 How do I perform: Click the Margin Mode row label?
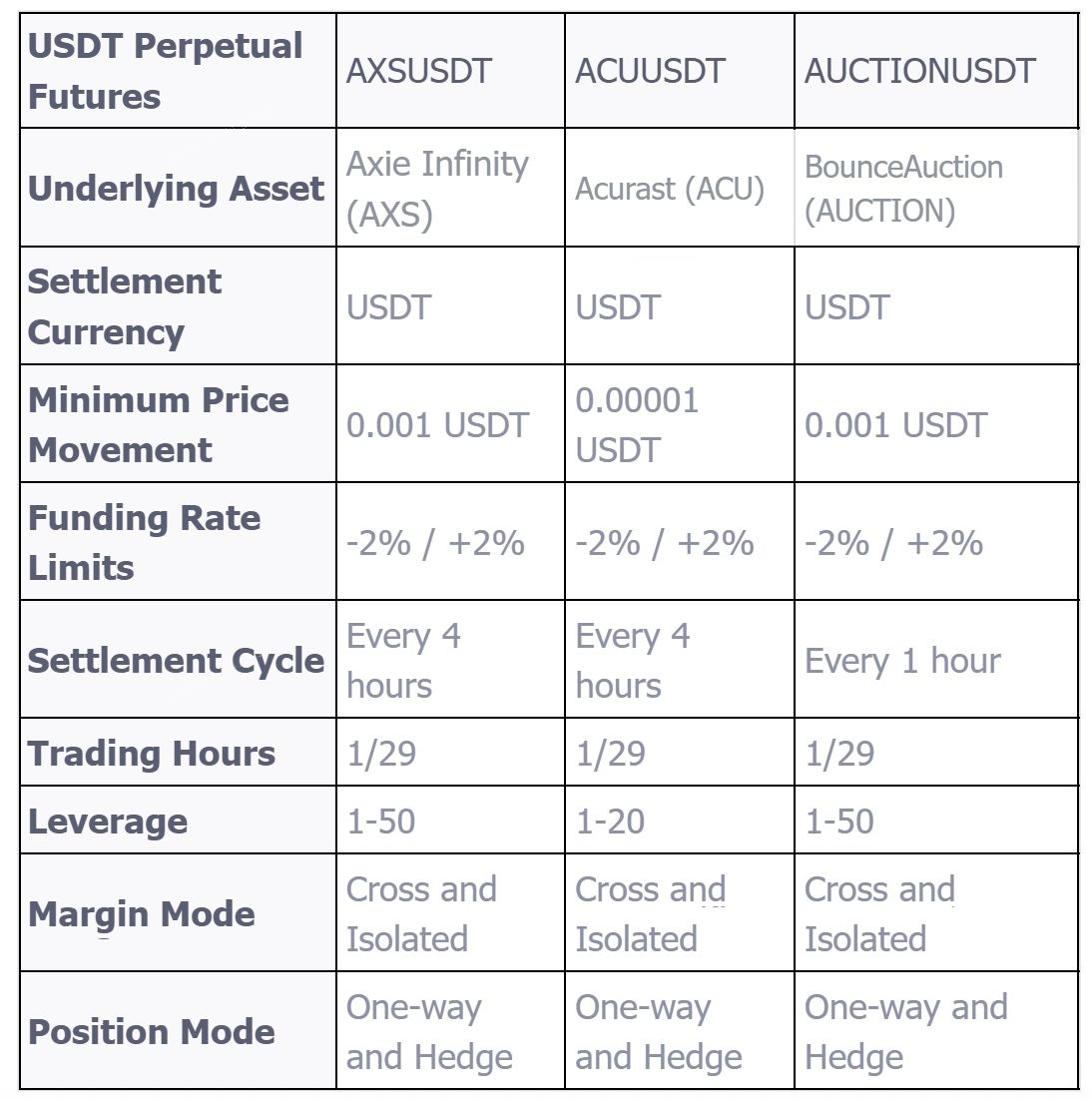tap(142, 913)
